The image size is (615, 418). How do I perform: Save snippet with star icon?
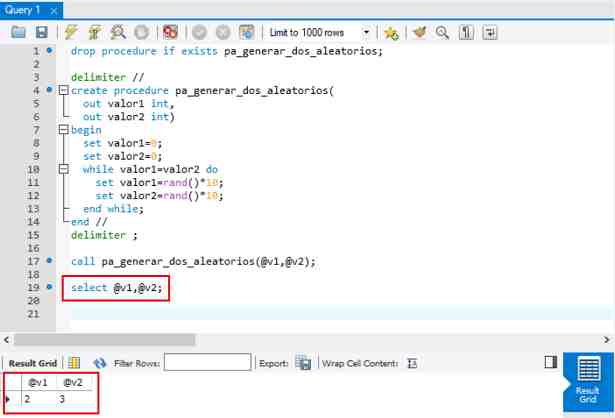tap(391, 33)
